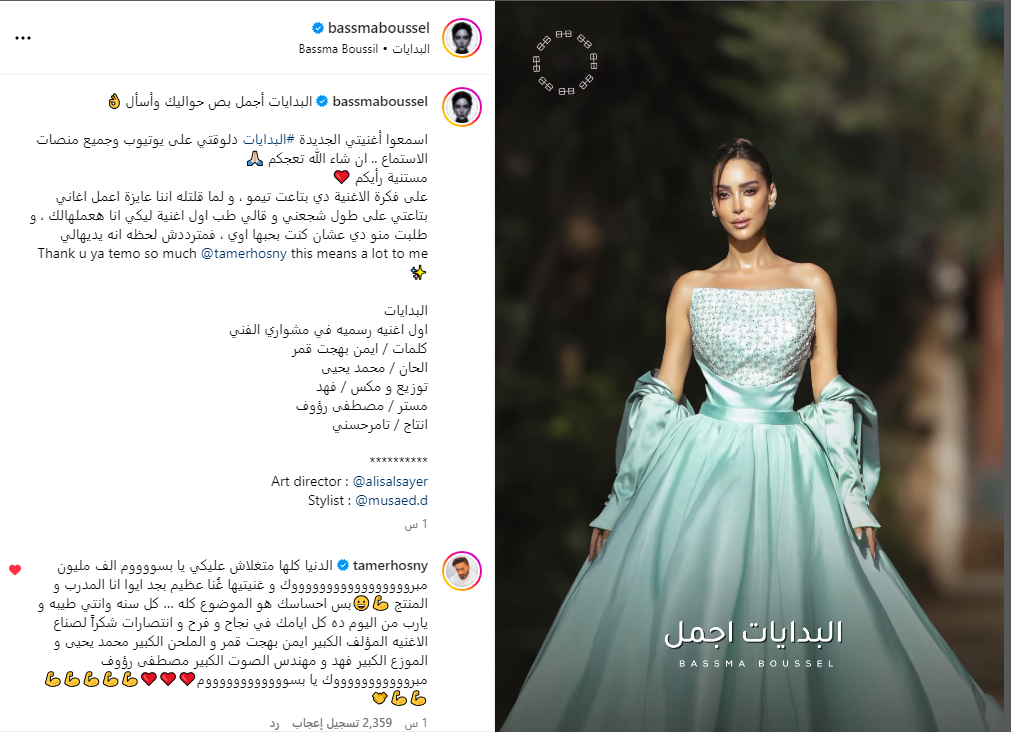The width and height of the screenshot is (1011, 732).
Task: Open the @musaed.d stylist mention
Action: pos(391,500)
